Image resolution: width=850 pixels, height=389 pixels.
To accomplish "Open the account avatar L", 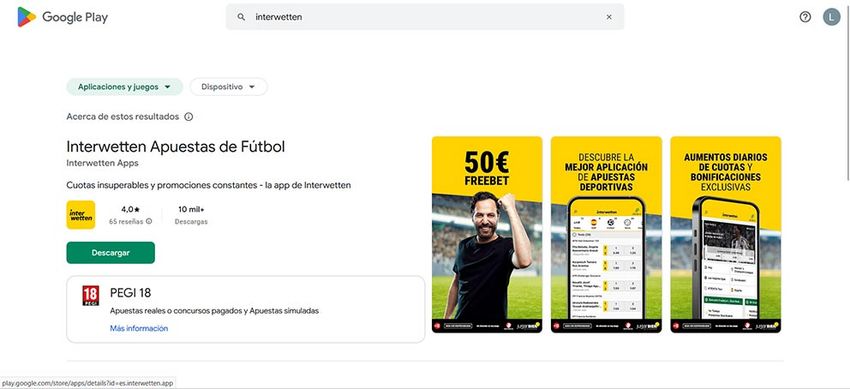I will coord(831,17).
